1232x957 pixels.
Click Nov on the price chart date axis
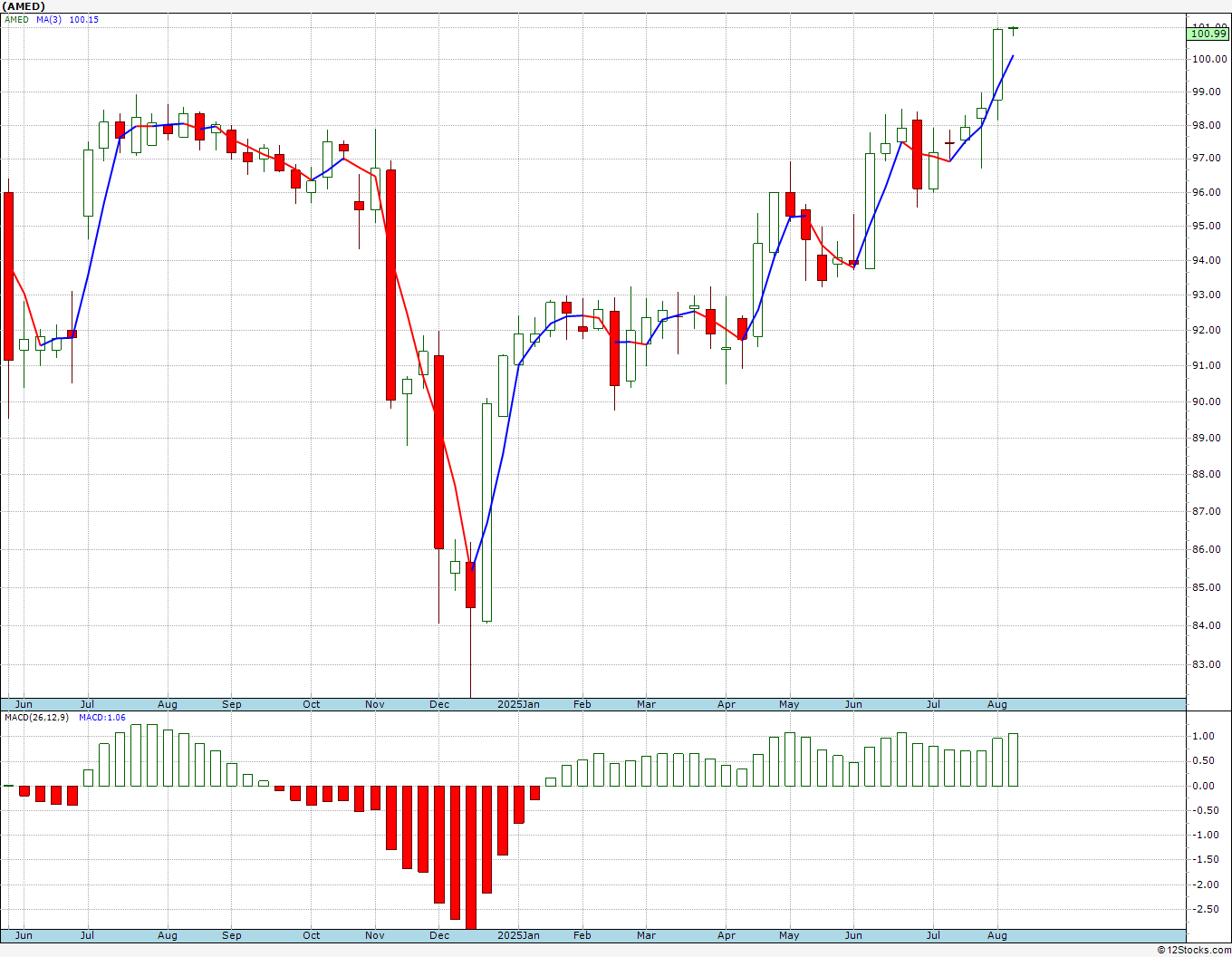tap(375, 704)
